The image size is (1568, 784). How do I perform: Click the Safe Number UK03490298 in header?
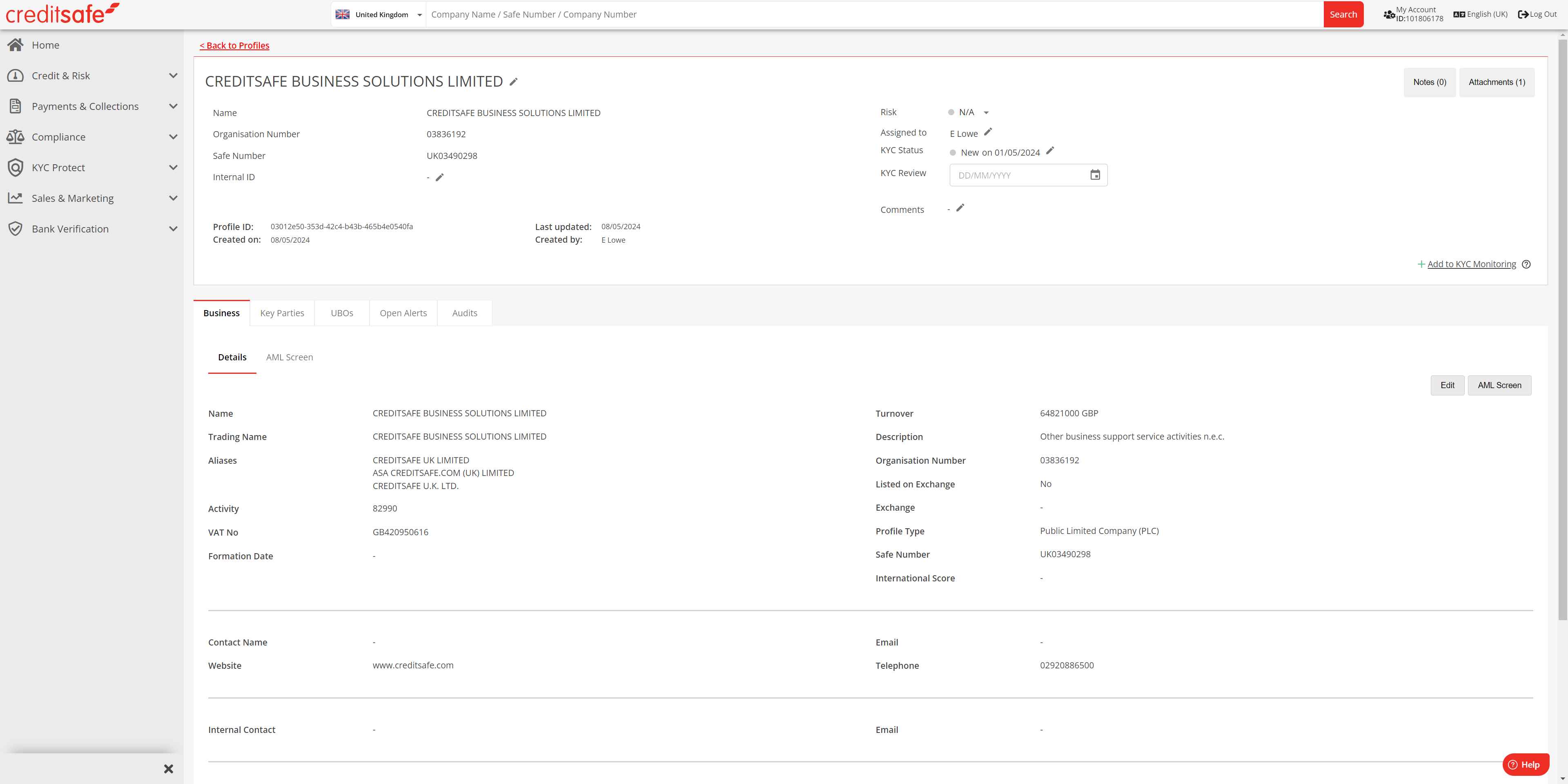(452, 156)
